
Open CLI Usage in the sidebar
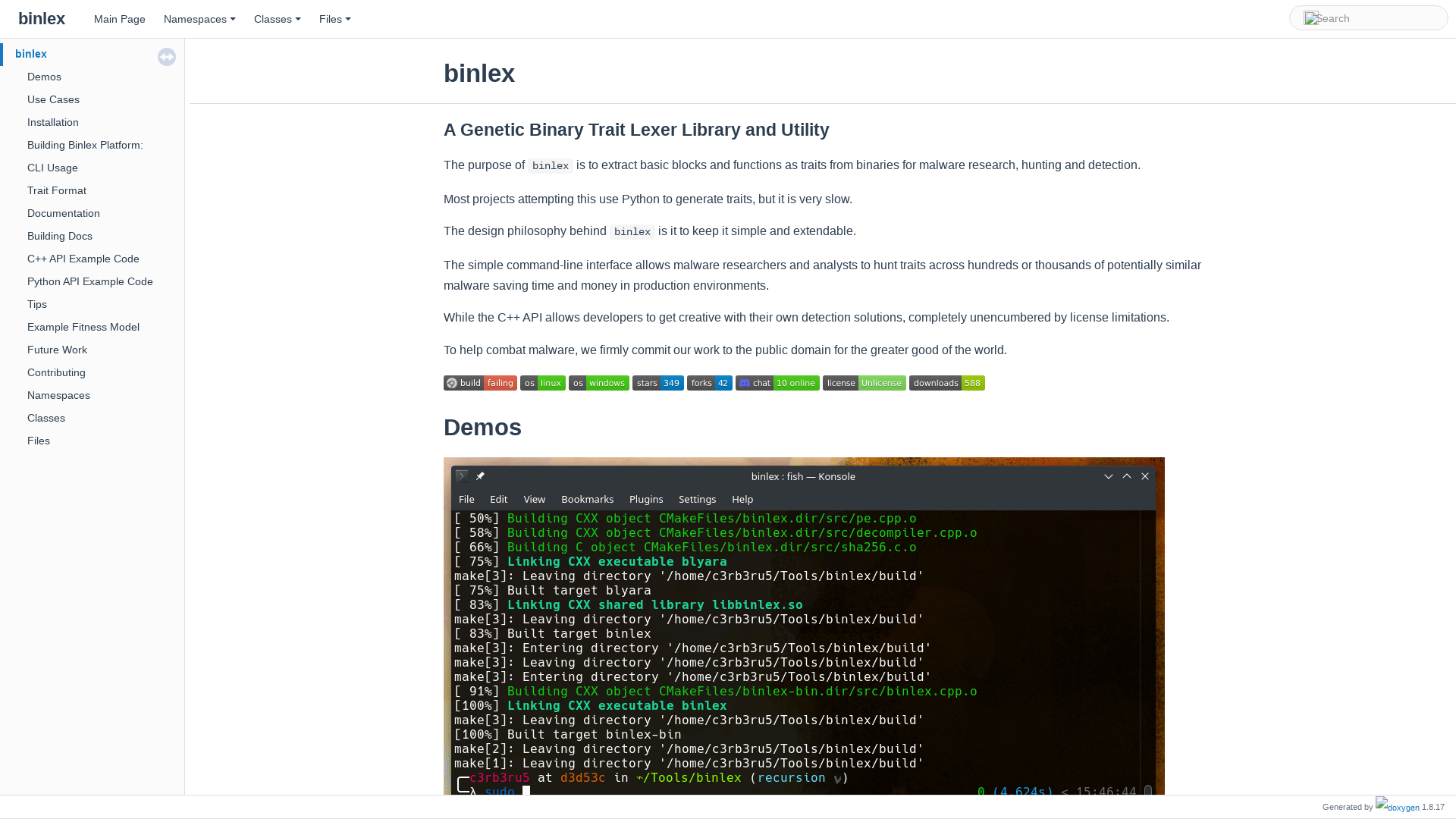[52, 168]
